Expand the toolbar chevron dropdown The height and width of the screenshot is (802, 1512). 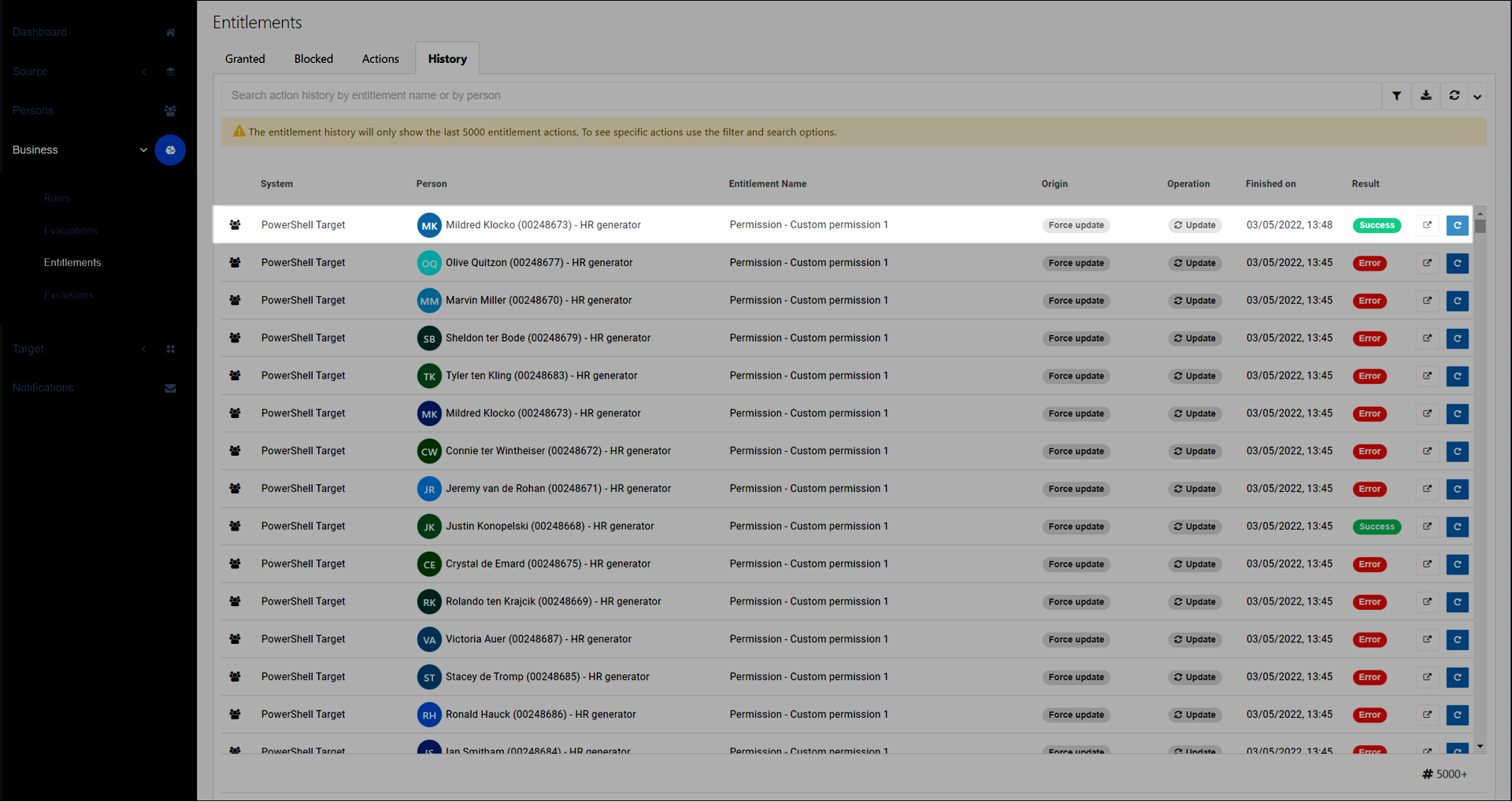tap(1477, 96)
